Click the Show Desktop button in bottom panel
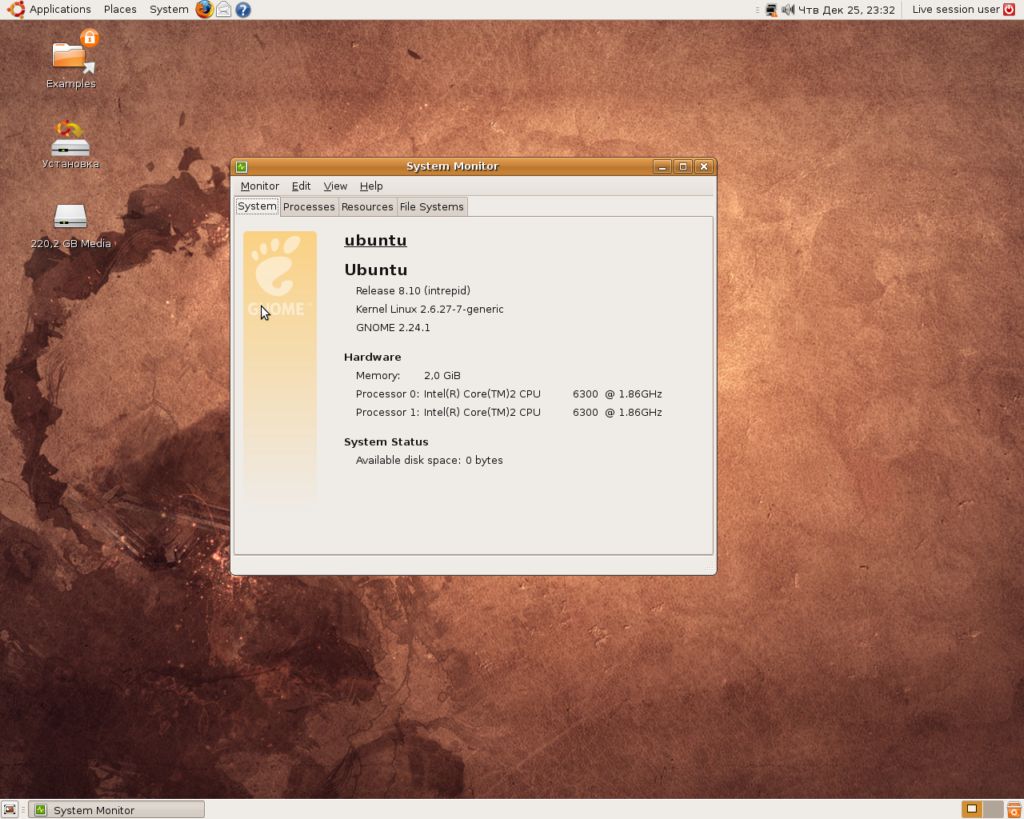Screen dimensions: 1024x819 [10, 810]
